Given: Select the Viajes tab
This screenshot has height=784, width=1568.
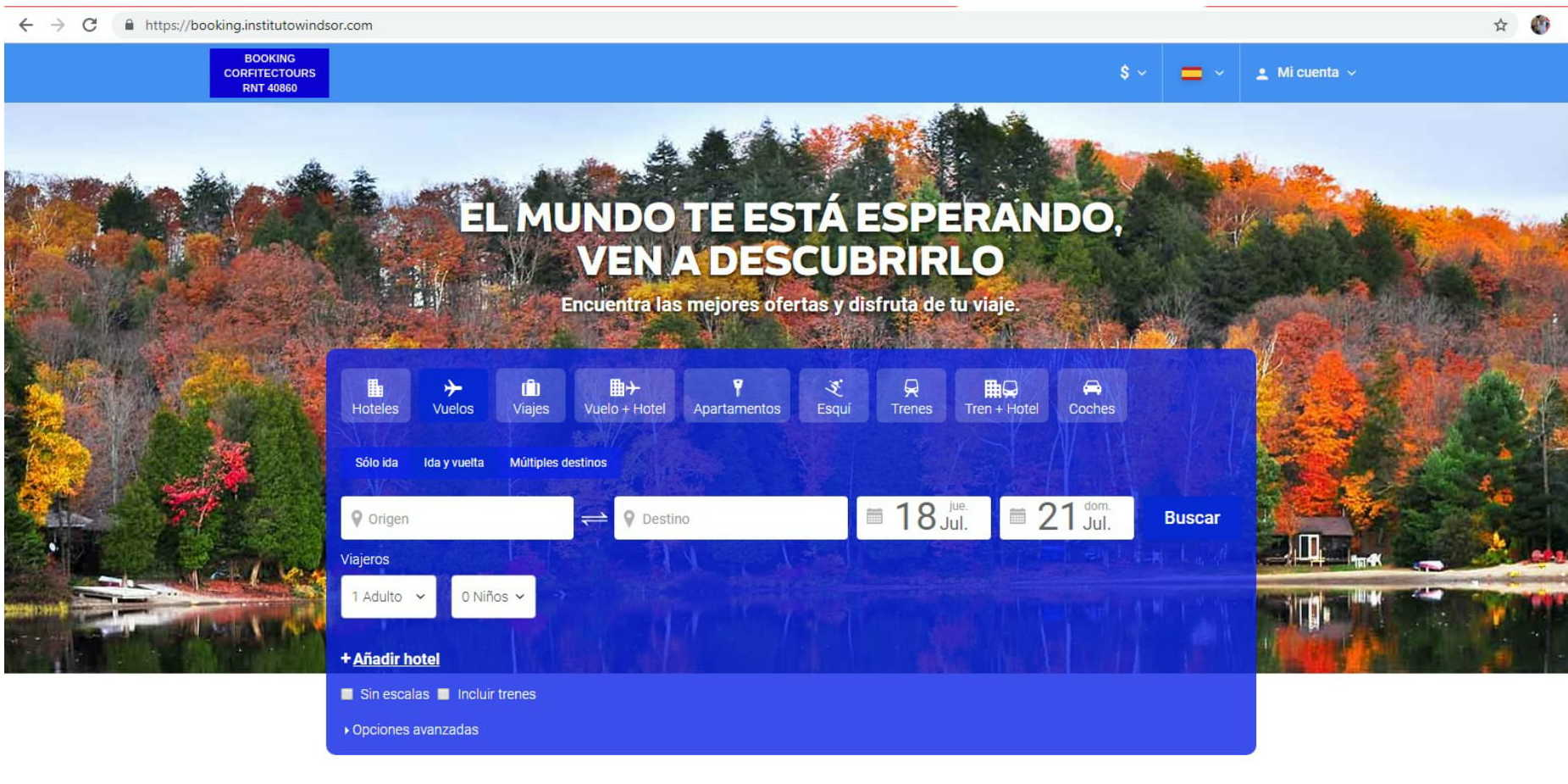Looking at the screenshot, I should 531,396.
